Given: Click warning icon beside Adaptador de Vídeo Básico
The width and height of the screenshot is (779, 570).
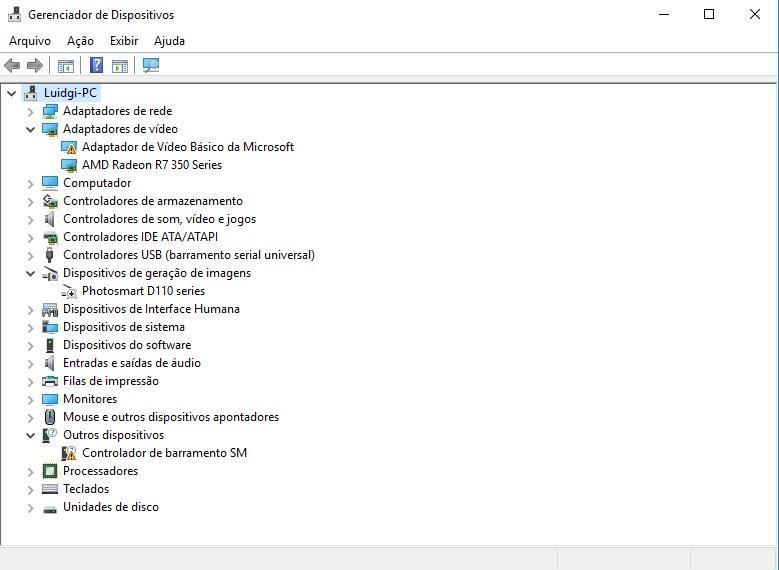Looking at the screenshot, I should [69, 147].
